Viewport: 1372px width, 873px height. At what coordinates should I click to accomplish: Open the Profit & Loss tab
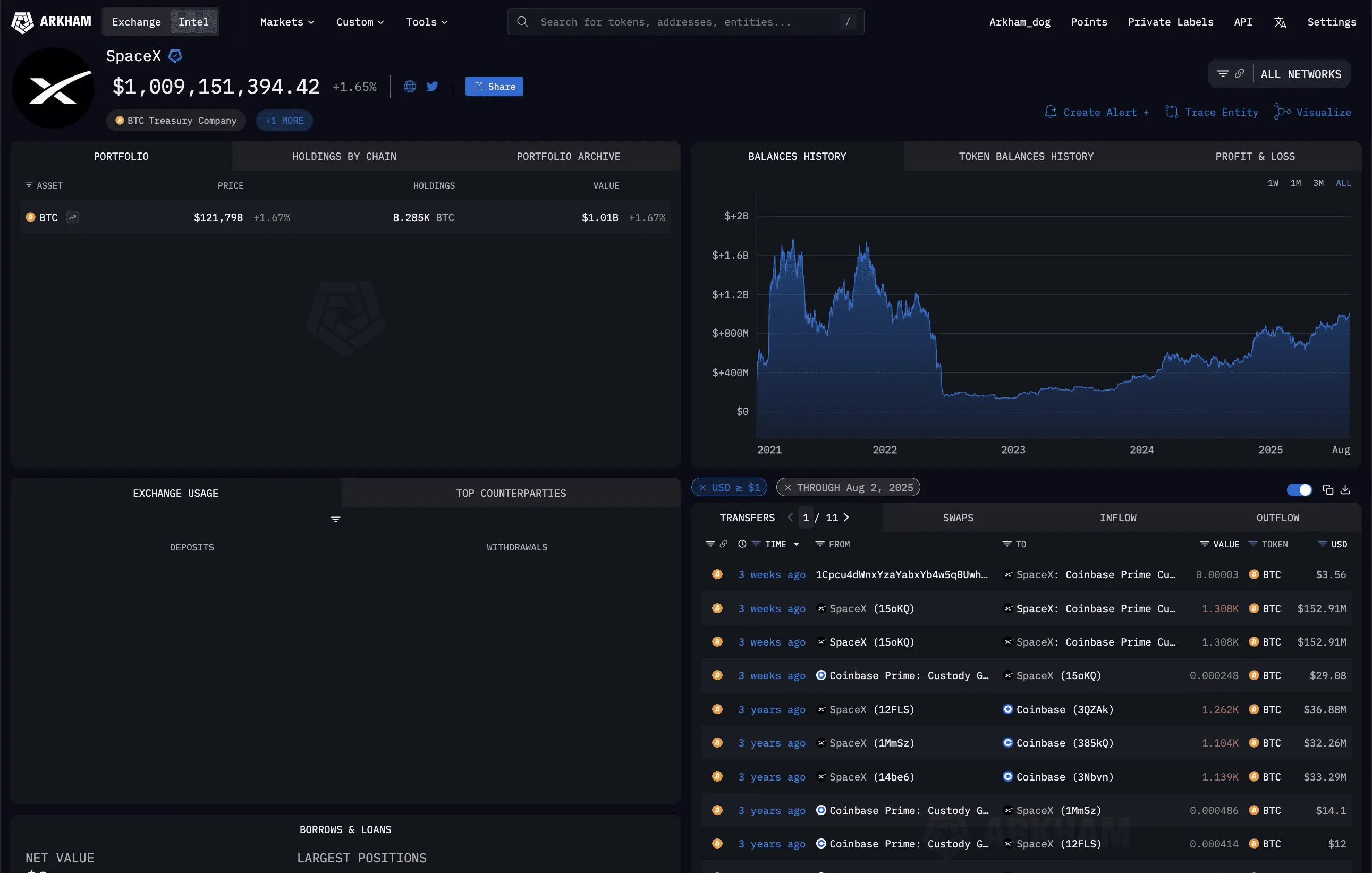(x=1255, y=156)
